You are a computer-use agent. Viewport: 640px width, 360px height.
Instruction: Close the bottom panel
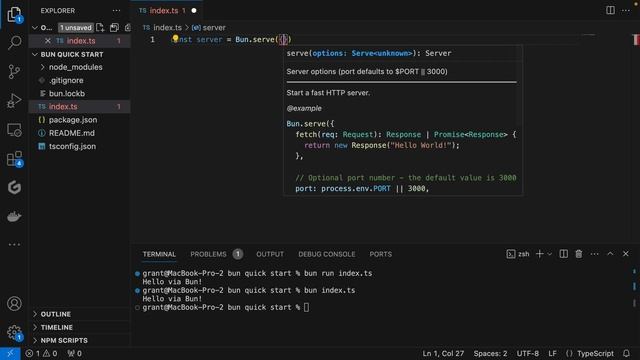click(626, 254)
